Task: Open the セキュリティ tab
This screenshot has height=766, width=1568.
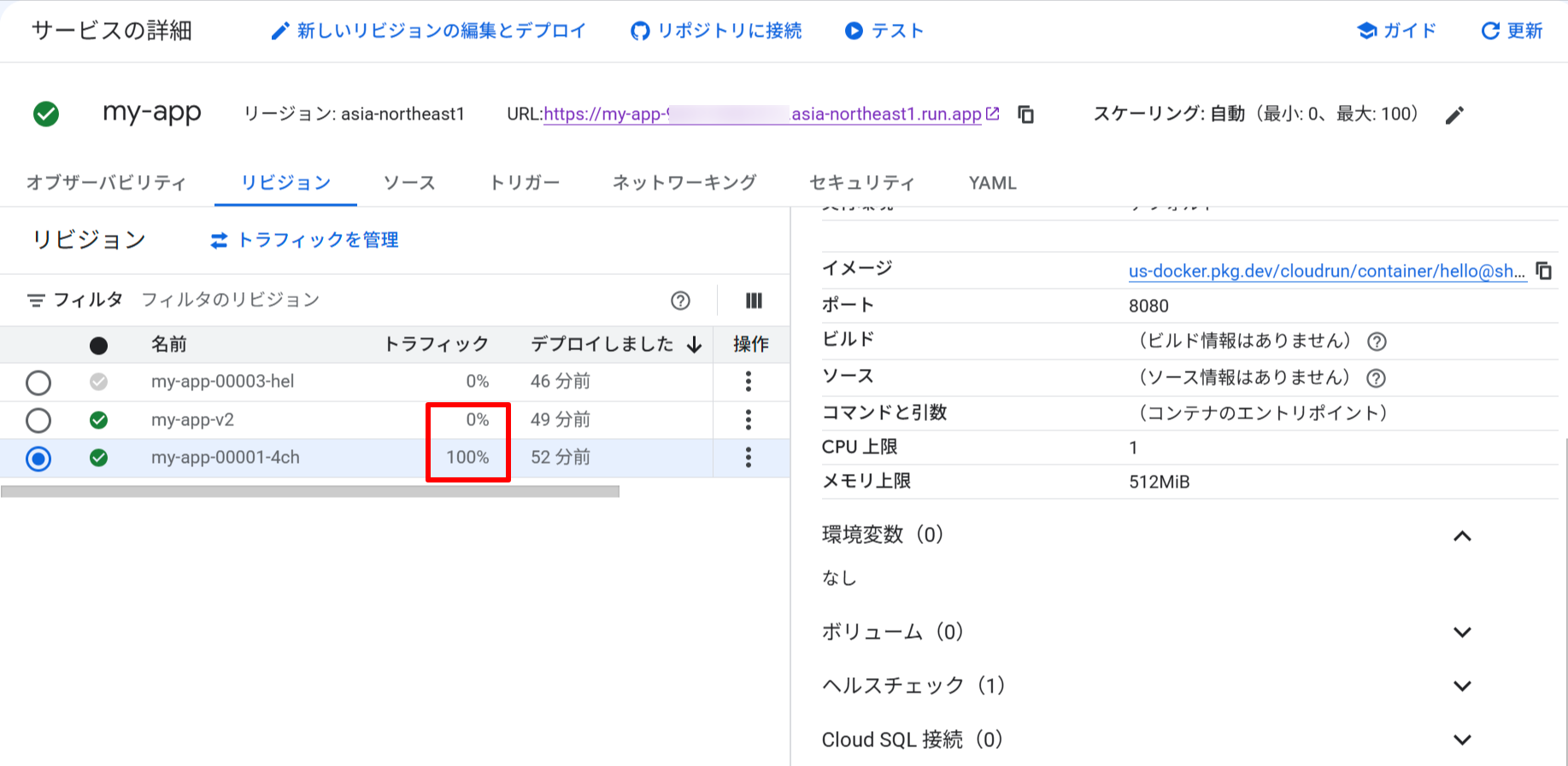Action: click(862, 183)
